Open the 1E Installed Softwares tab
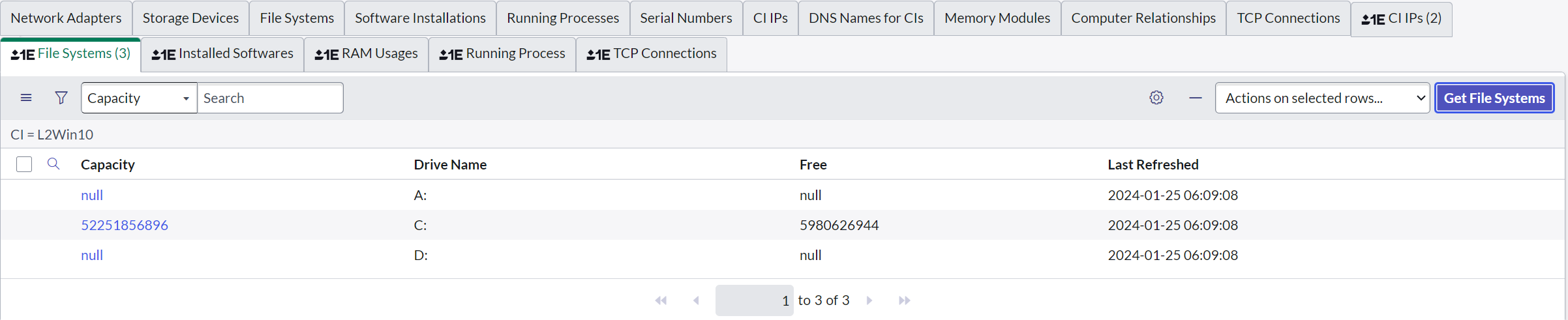This screenshot has height=320, width=1568. (222, 54)
